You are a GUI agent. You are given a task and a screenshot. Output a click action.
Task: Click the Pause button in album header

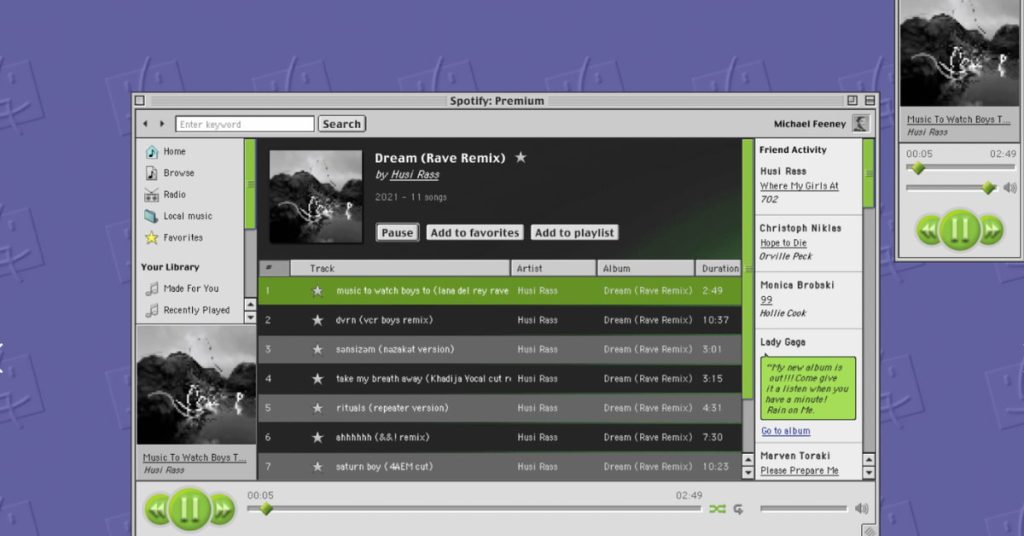click(397, 232)
